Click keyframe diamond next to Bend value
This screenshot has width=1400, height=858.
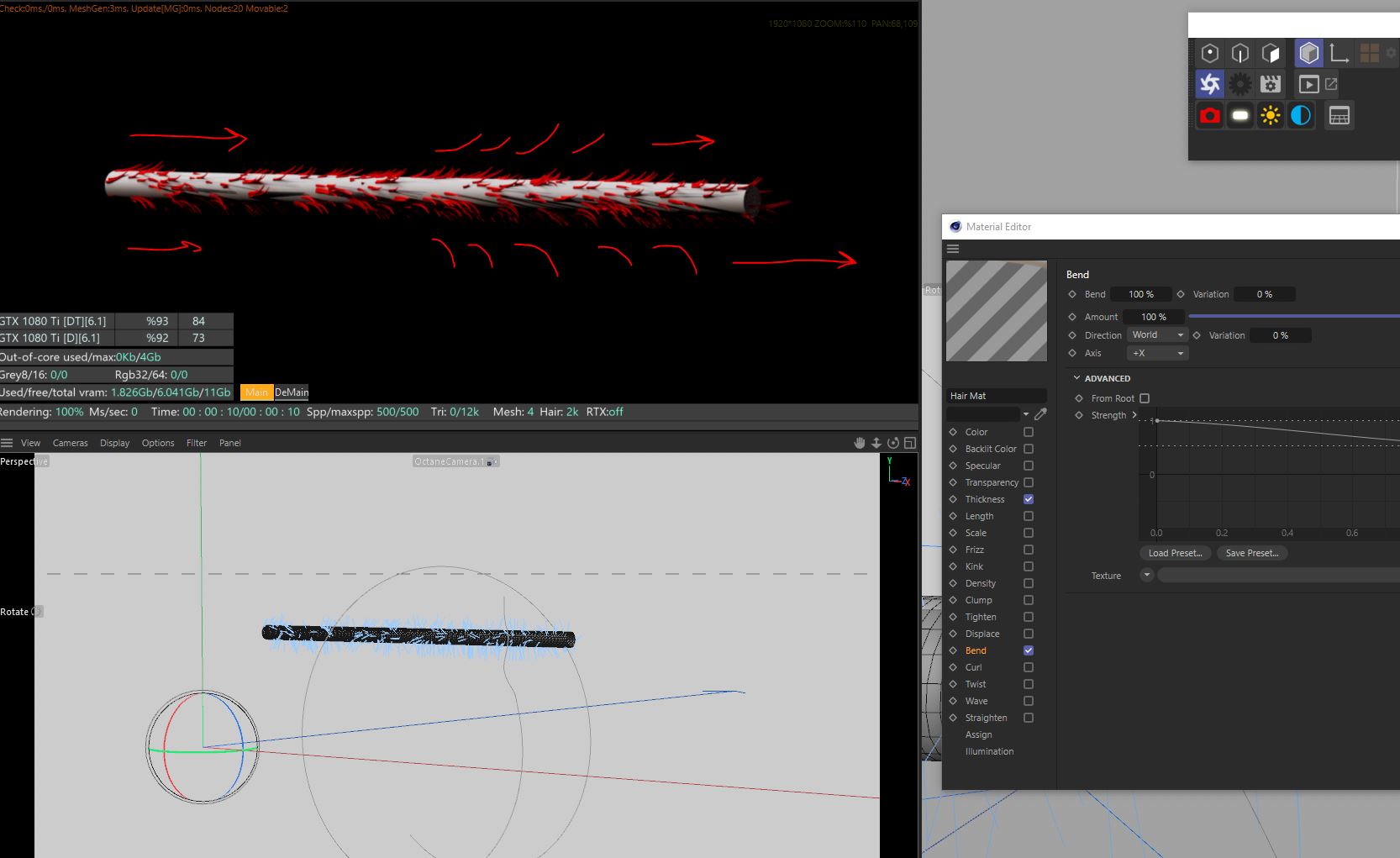[1072, 294]
